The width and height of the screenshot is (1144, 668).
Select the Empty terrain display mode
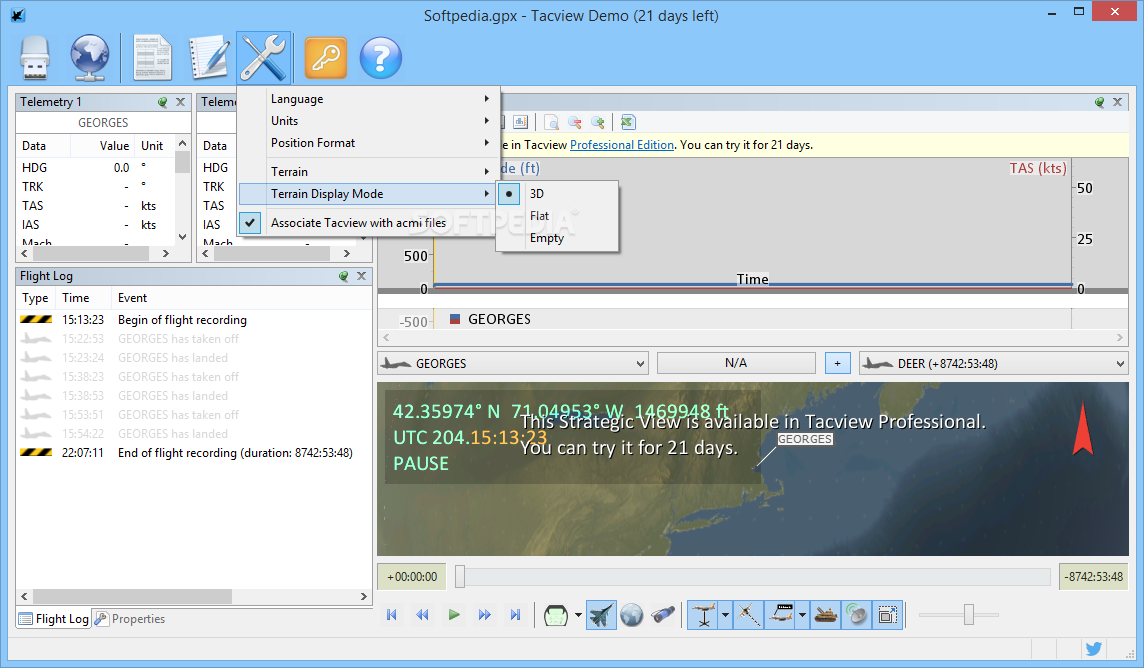[x=557, y=238]
